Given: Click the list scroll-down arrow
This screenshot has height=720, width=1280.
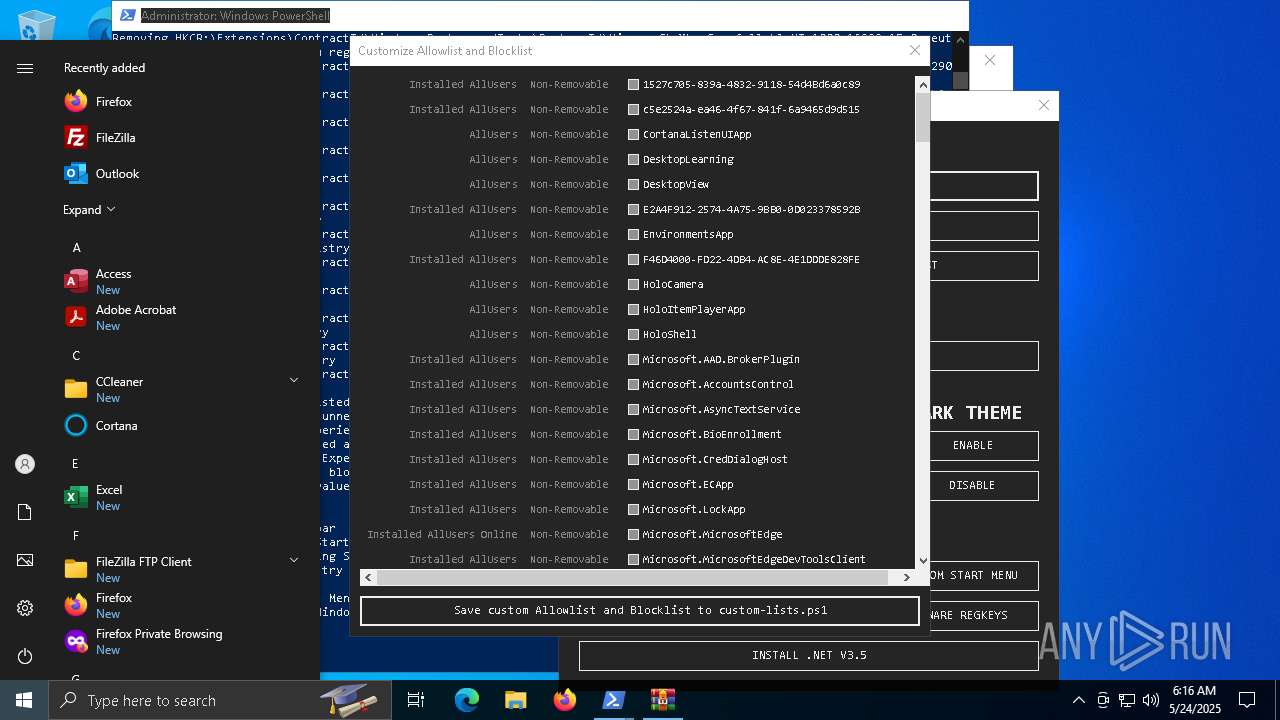Looking at the screenshot, I should click(x=923, y=561).
